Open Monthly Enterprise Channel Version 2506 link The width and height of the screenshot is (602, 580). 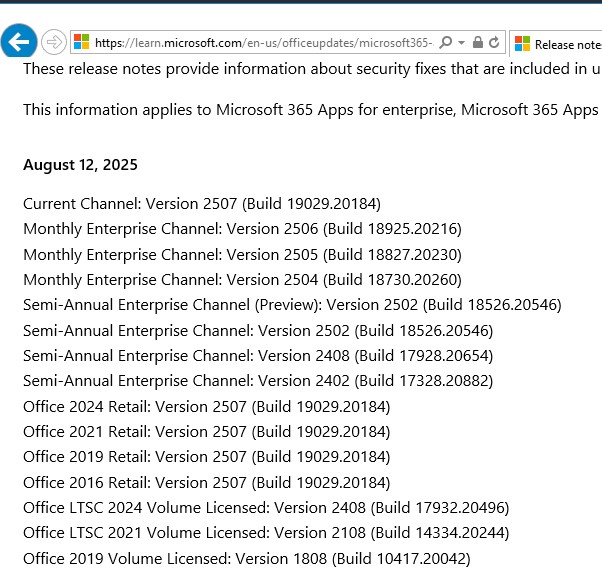coord(242,229)
